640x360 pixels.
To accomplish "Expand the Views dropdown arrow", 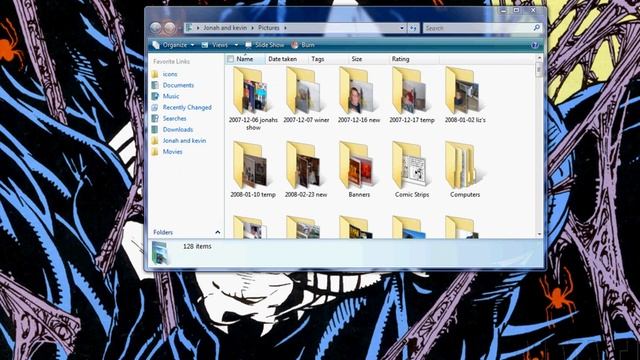I will click(x=236, y=45).
